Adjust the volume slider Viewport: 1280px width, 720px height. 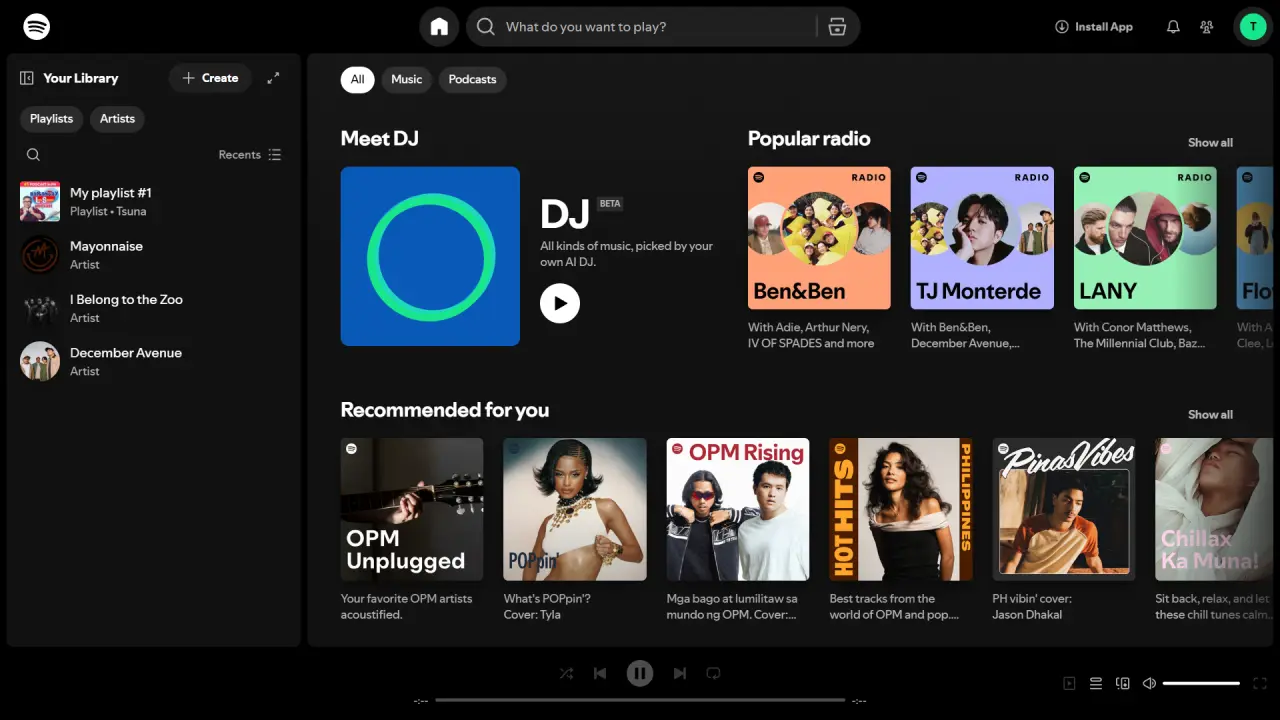(1202, 683)
